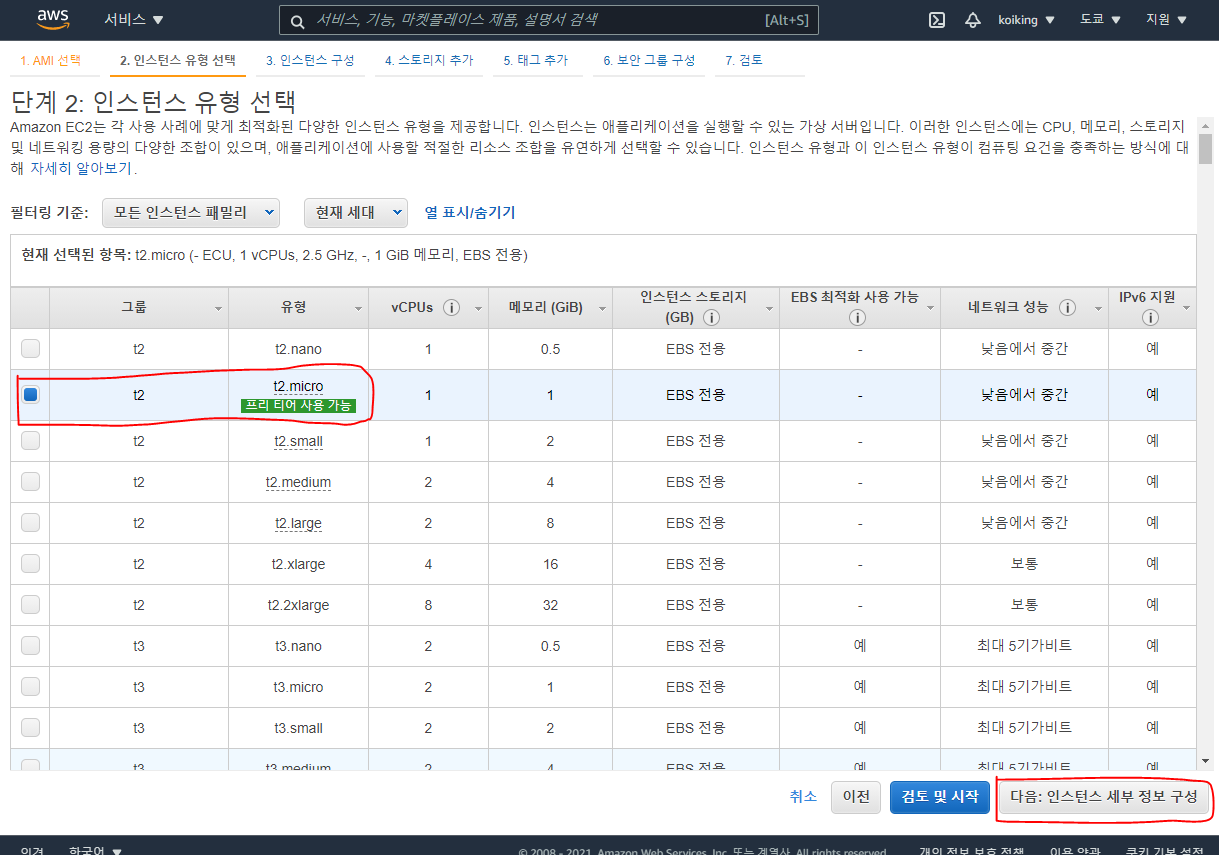Screen dimensions: 1219x855
Task: Select the t2.large row checkbox
Action: 31,522
